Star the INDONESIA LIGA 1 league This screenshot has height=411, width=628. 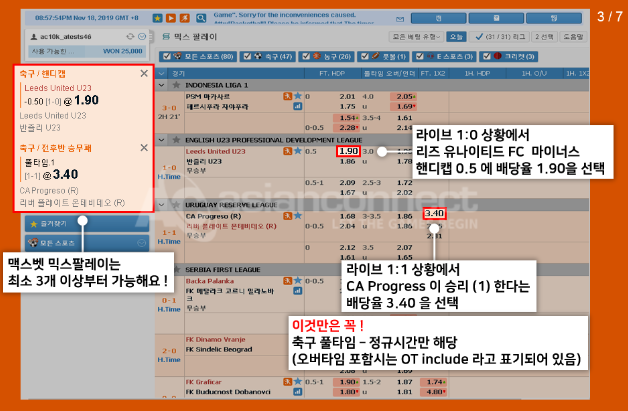pos(176,85)
